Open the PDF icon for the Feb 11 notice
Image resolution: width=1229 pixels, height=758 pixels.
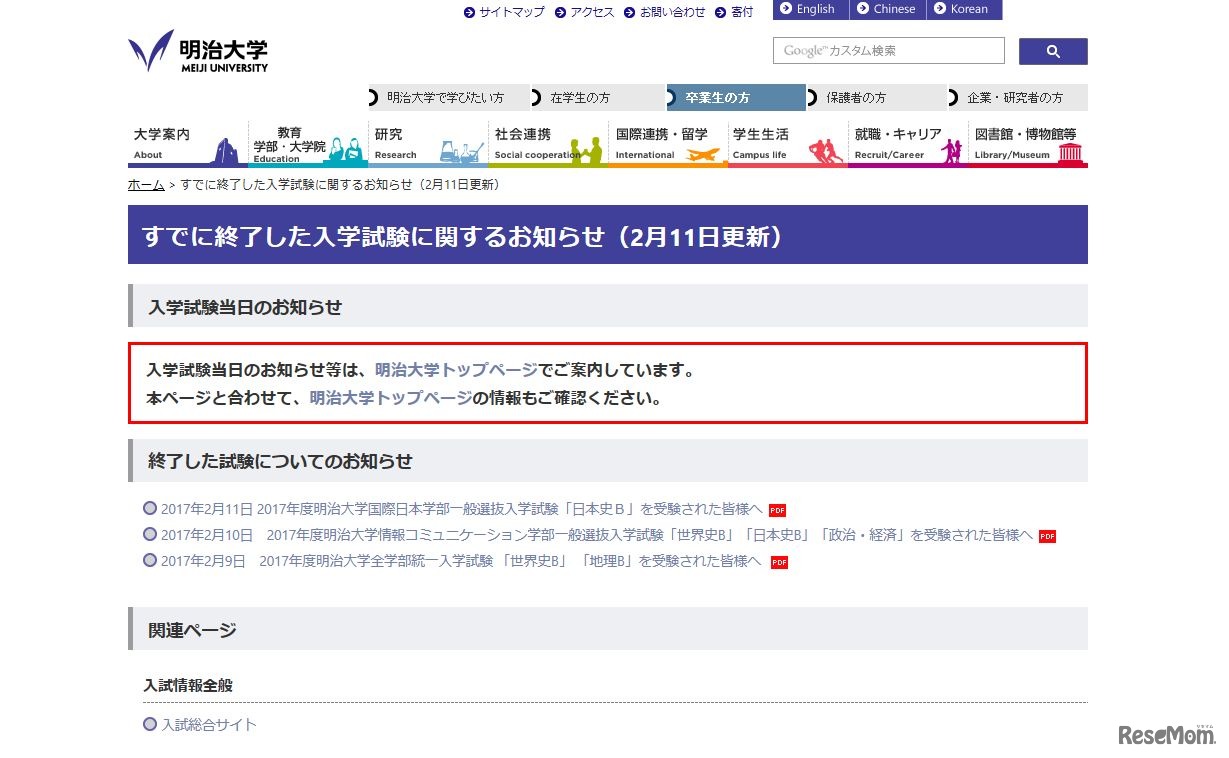click(x=777, y=510)
